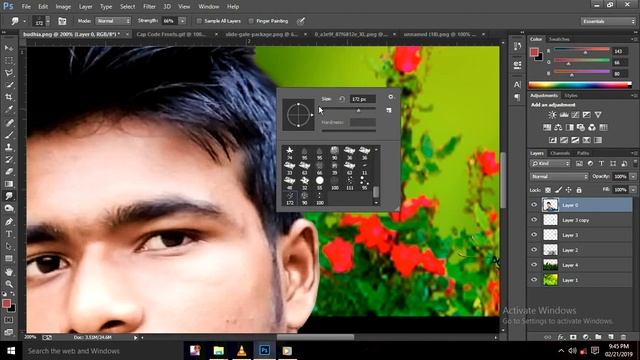Image resolution: width=640 pixels, height=360 pixels.
Task: Select the Layer 4 thumbnail
Action: click(550, 265)
